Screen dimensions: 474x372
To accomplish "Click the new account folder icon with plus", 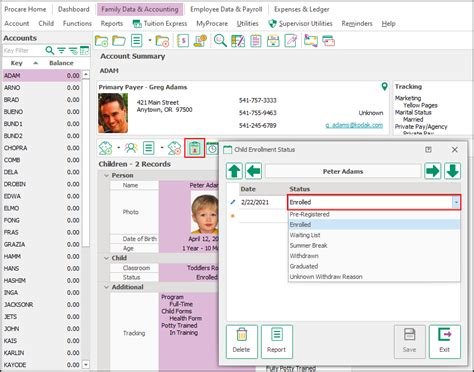I will tap(101, 41).
